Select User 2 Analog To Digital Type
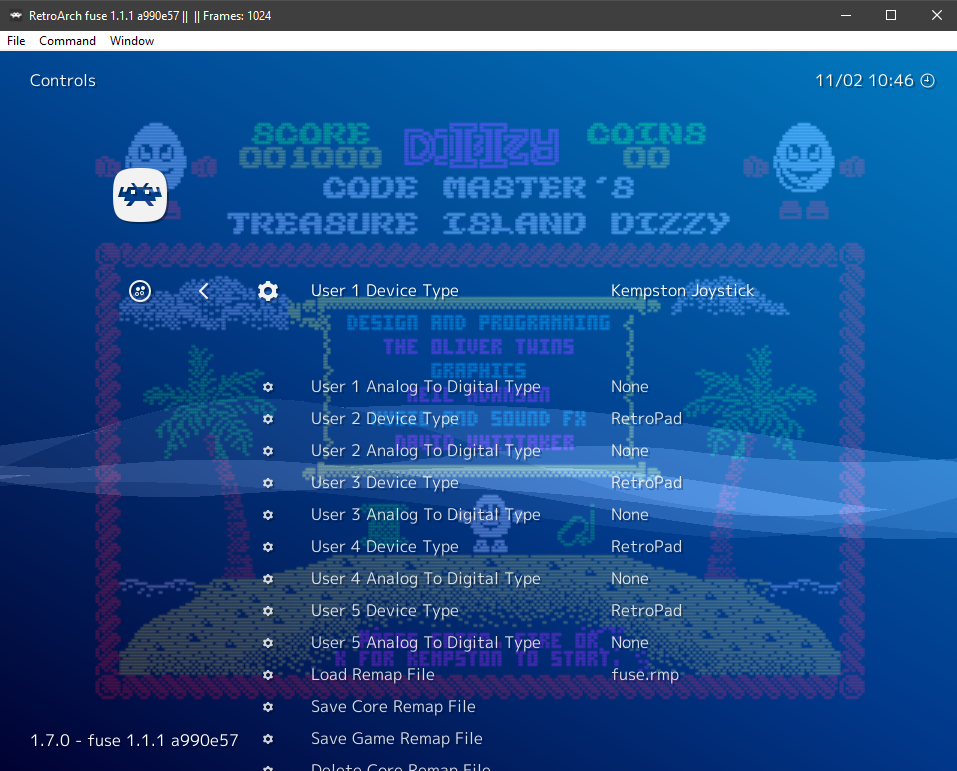957x771 pixels. point(425,451)
